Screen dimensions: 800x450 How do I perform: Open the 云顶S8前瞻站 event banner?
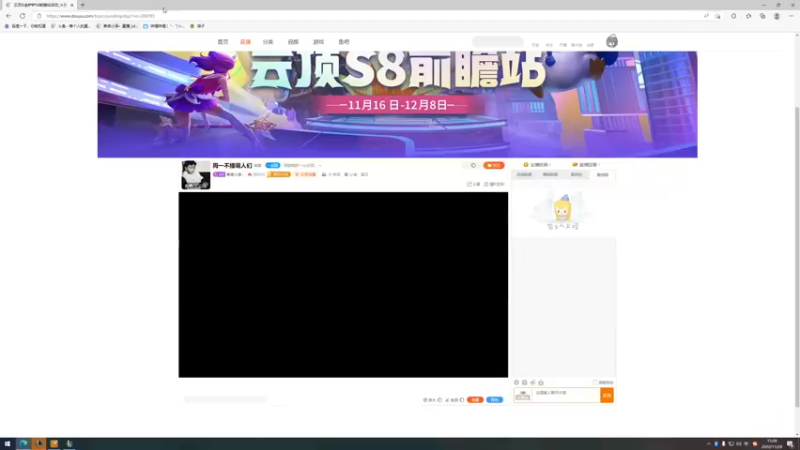coord(397,104)
